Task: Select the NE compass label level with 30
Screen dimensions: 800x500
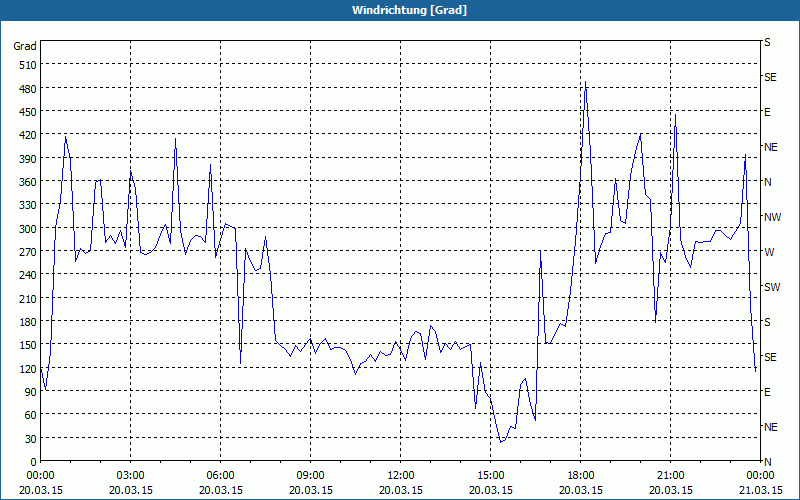Action: [770, 427]
